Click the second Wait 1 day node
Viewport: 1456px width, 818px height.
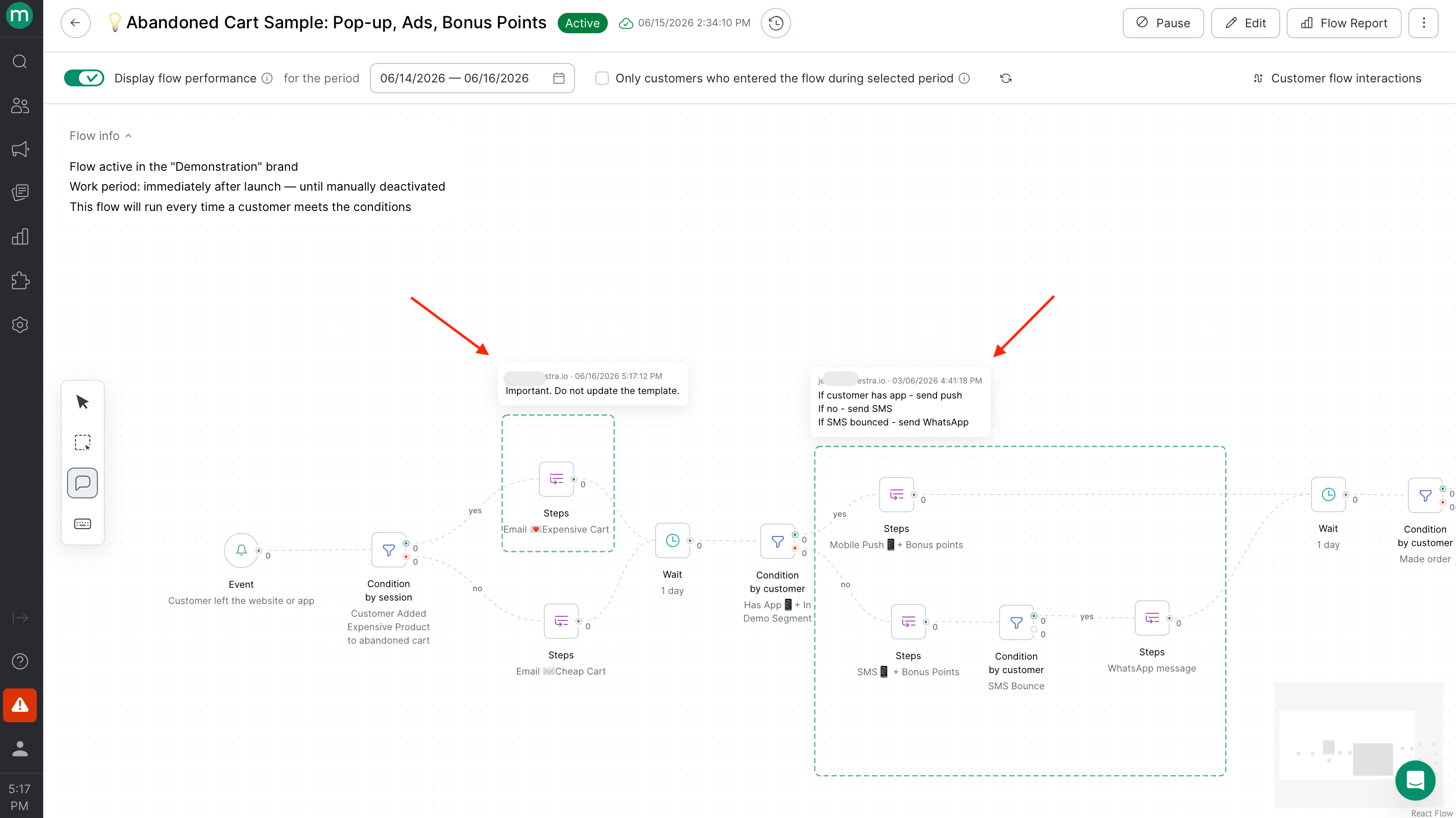1328,495
